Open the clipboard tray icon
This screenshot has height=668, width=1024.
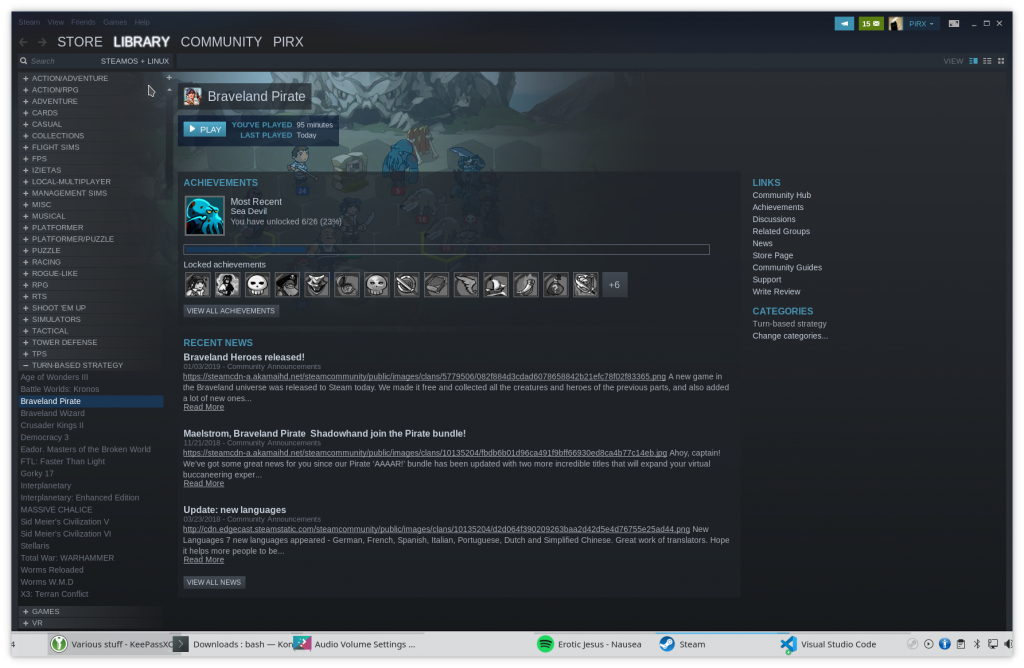pos(961,644)
